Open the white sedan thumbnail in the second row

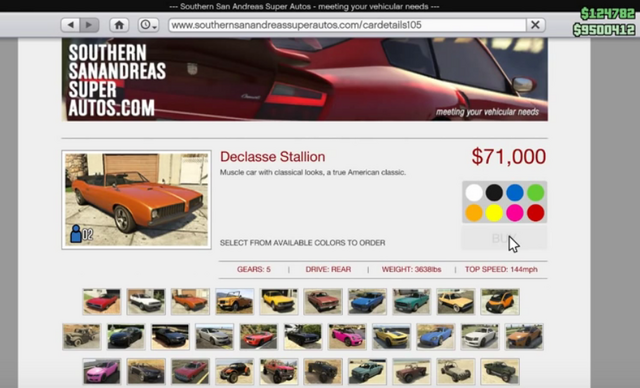(480, 337)
